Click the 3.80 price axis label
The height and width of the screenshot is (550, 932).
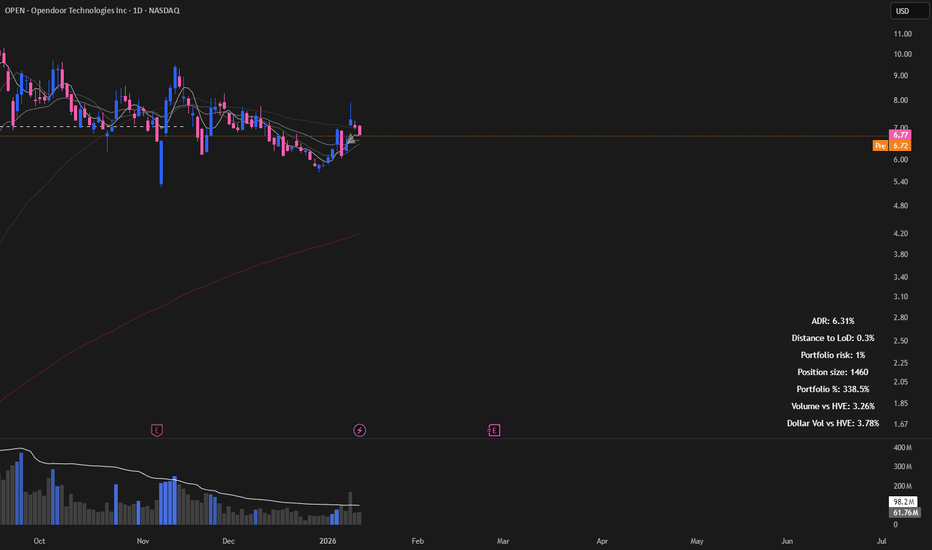(x=900, y=254)
